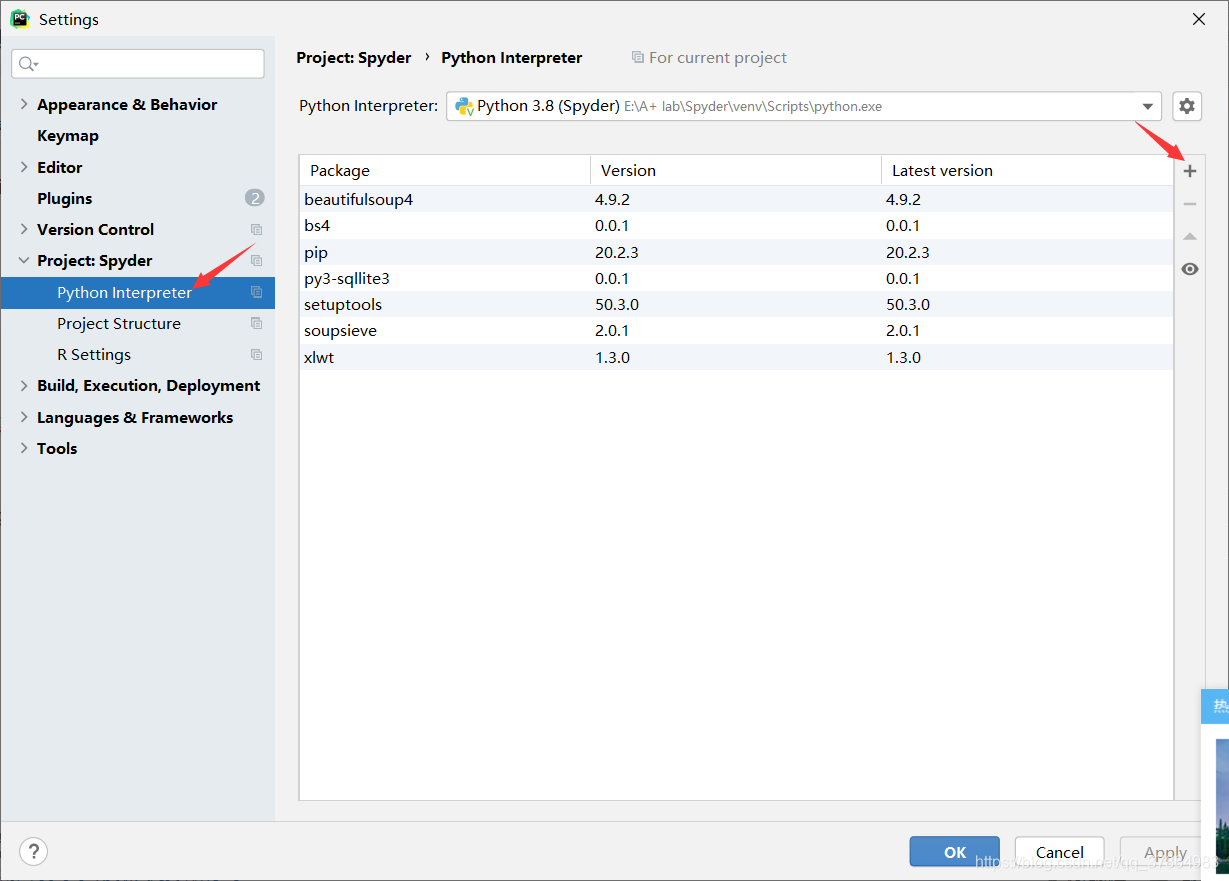Select Python Interpreter in the tree

(x=138, y=292)
